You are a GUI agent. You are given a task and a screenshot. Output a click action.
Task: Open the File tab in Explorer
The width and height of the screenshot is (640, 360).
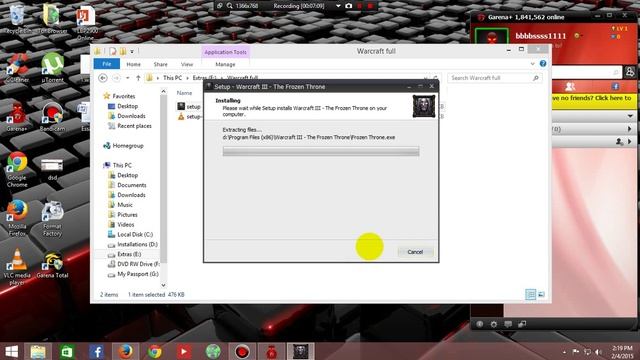107,64
